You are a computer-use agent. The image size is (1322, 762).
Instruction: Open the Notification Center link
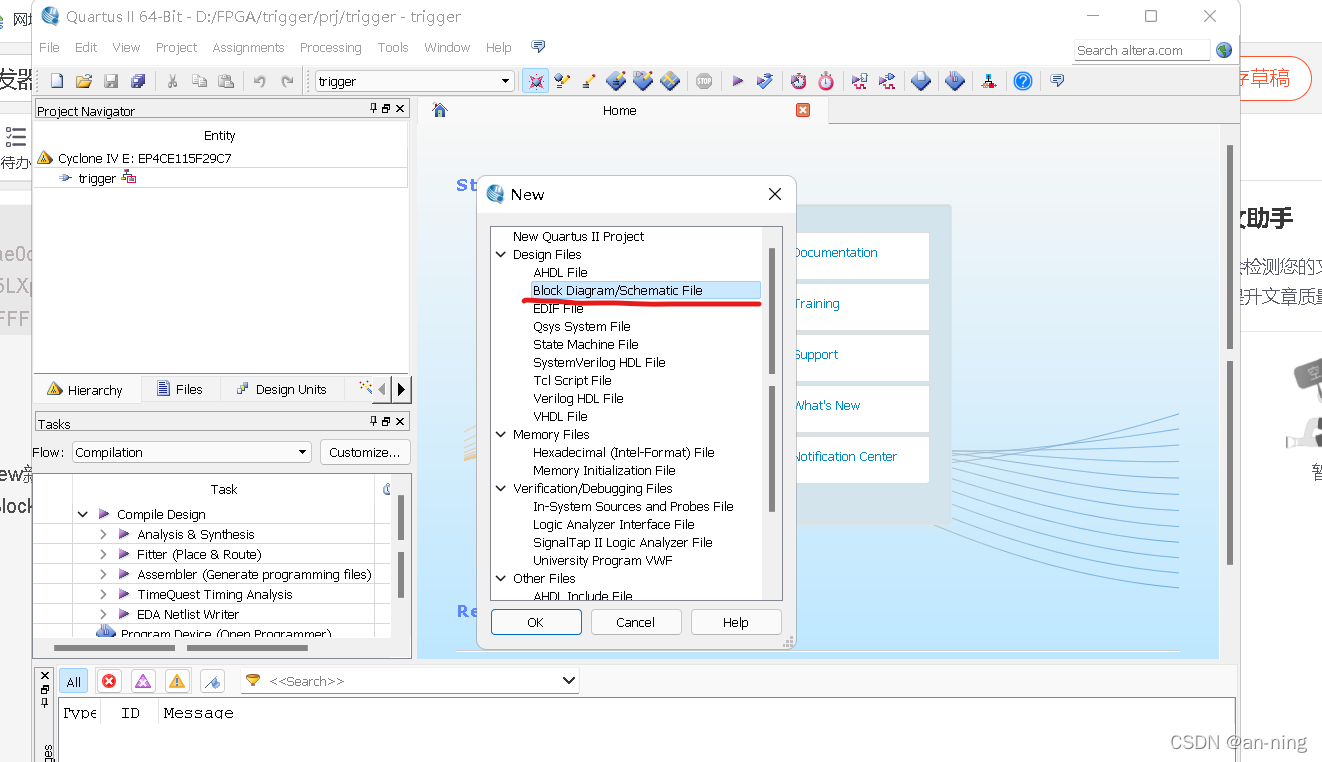pos(846,457)
